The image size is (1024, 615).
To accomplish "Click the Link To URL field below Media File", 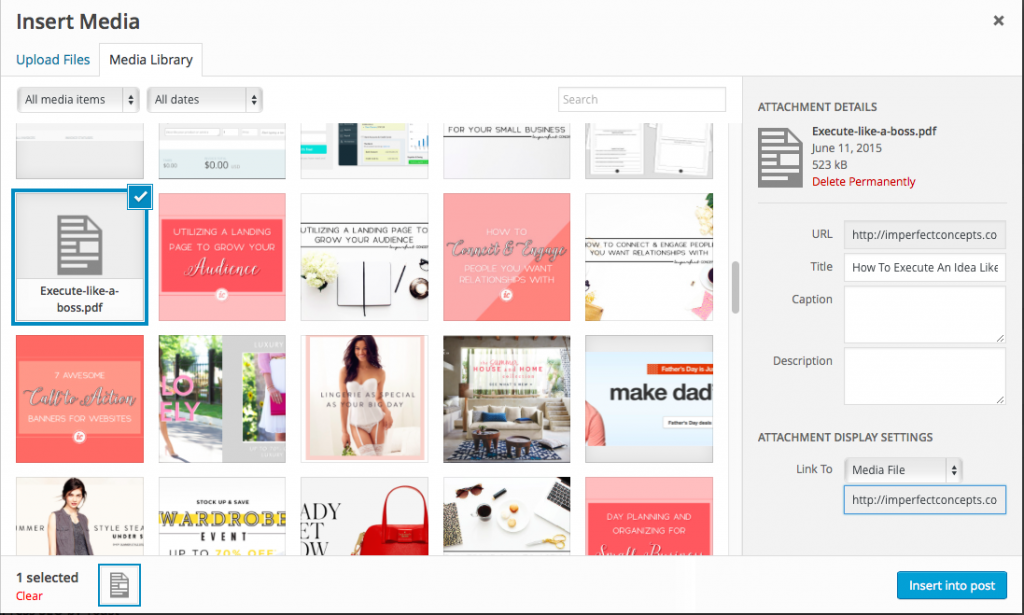I will point(924,499).
